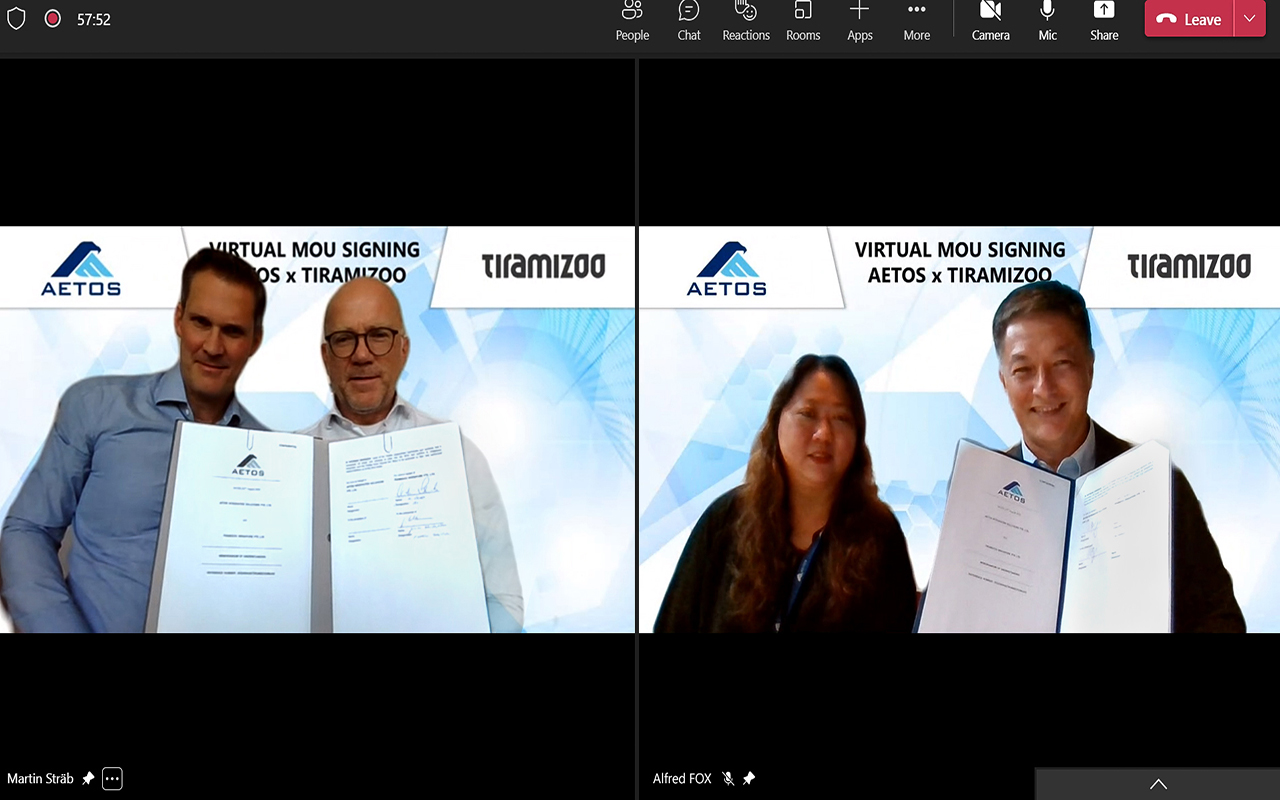Toggle the Mic

point(1048,21)
